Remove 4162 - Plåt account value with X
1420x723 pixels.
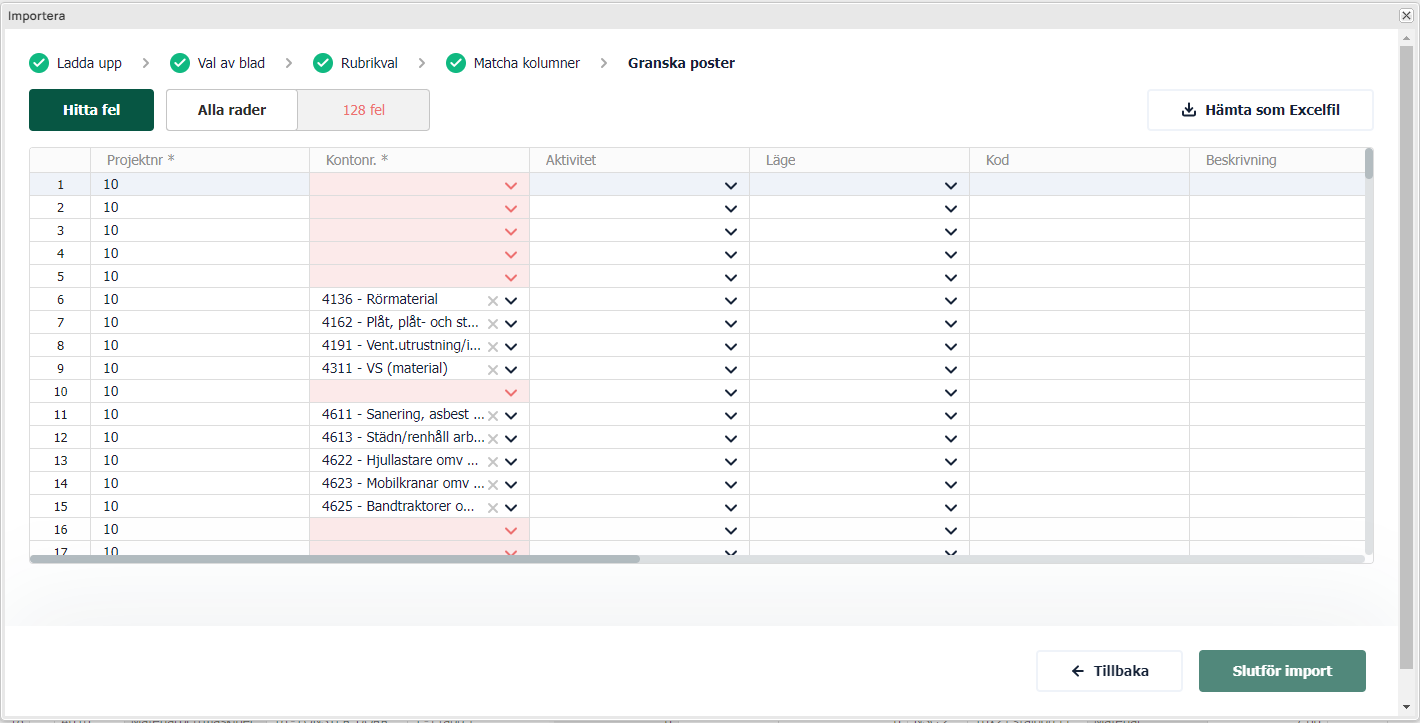click(x=492, y=324)
